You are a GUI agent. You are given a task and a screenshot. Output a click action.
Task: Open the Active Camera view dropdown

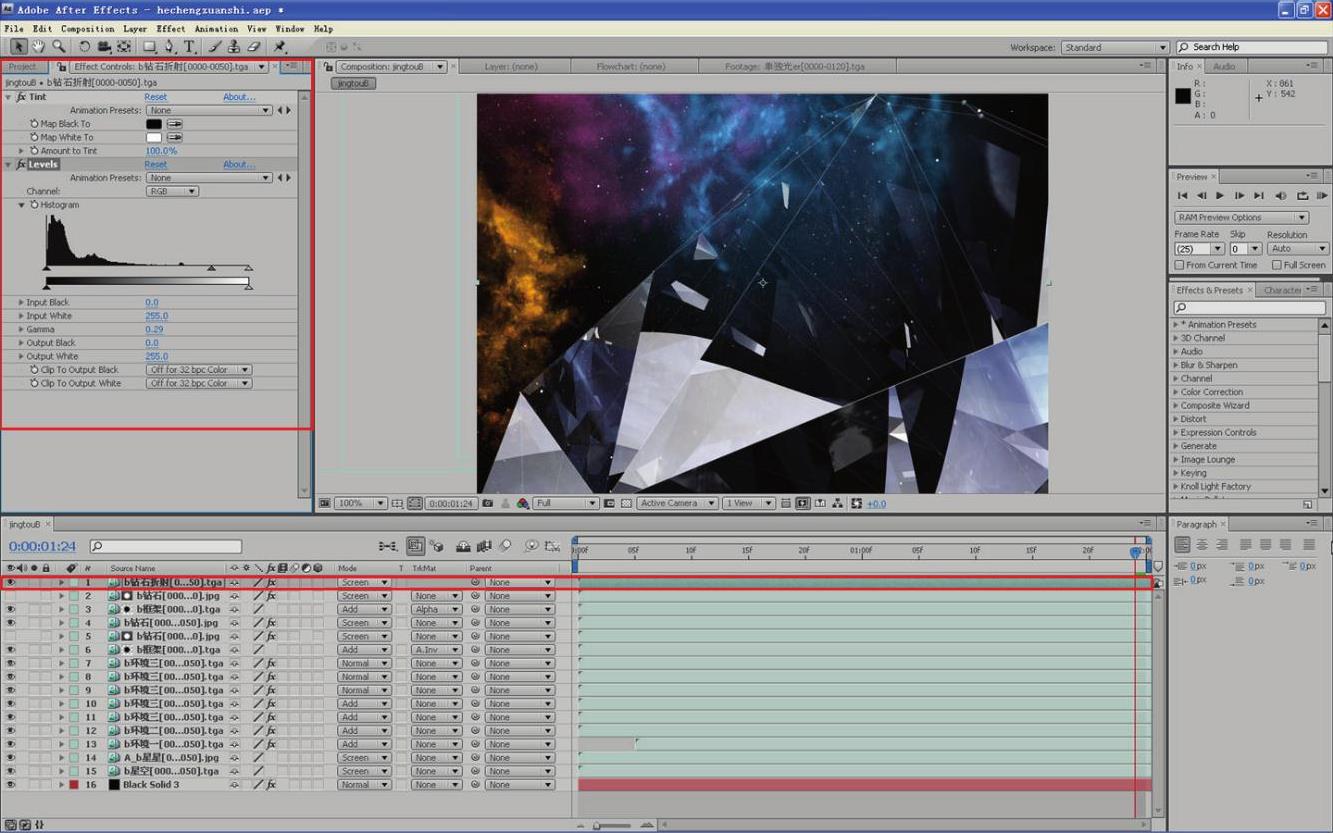[677, 503]
